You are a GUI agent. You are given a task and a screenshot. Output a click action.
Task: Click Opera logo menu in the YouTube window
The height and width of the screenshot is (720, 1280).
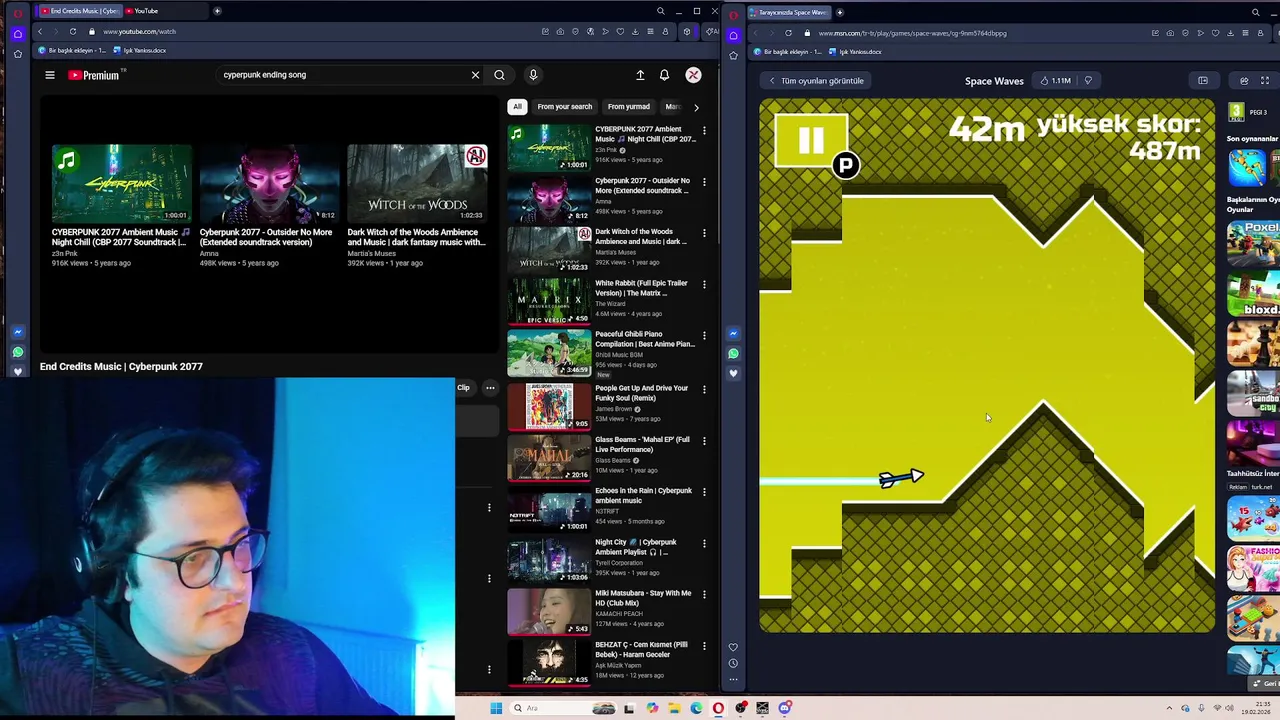coord(17,14)
